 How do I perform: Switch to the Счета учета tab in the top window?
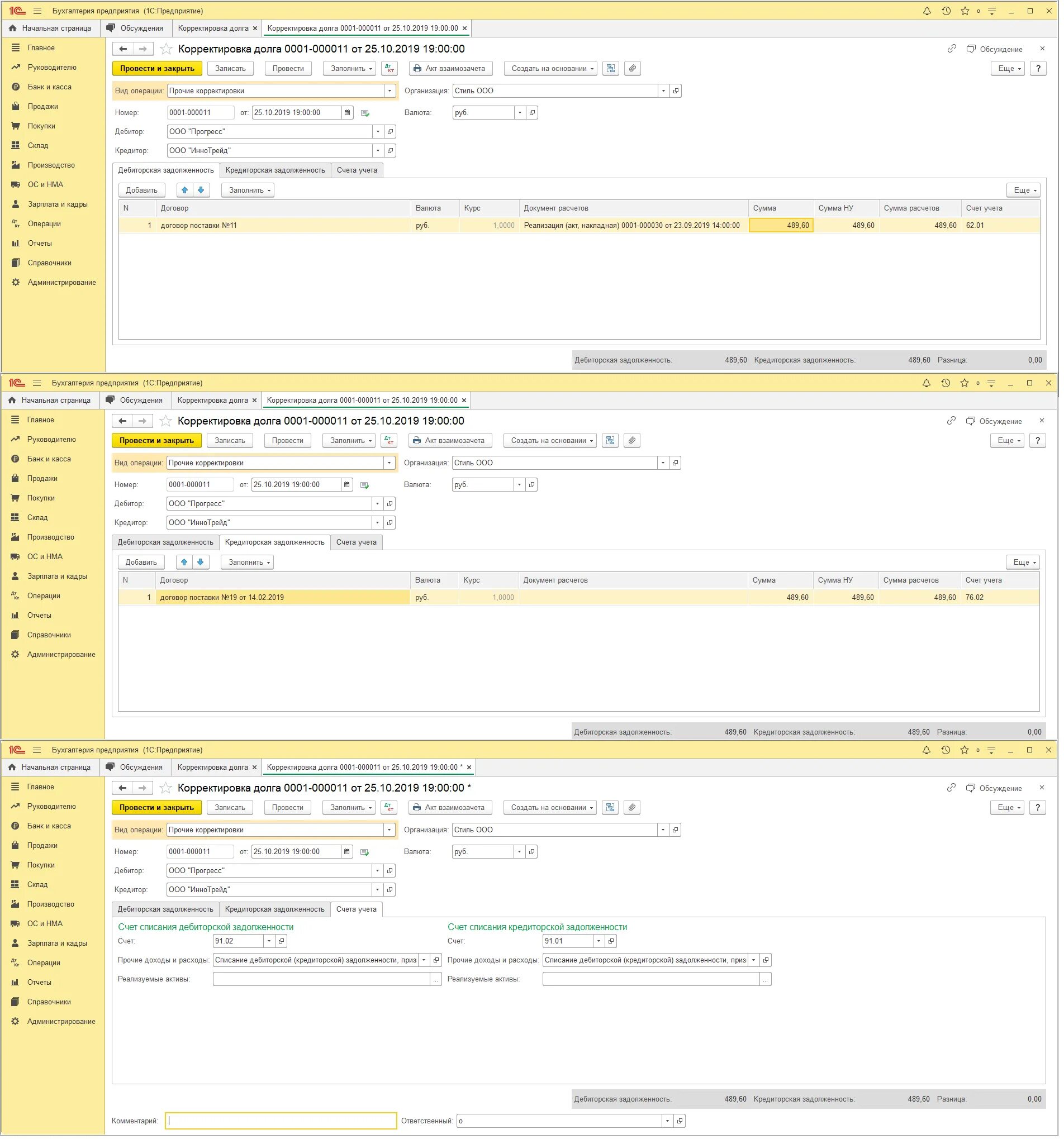point(358,171)
